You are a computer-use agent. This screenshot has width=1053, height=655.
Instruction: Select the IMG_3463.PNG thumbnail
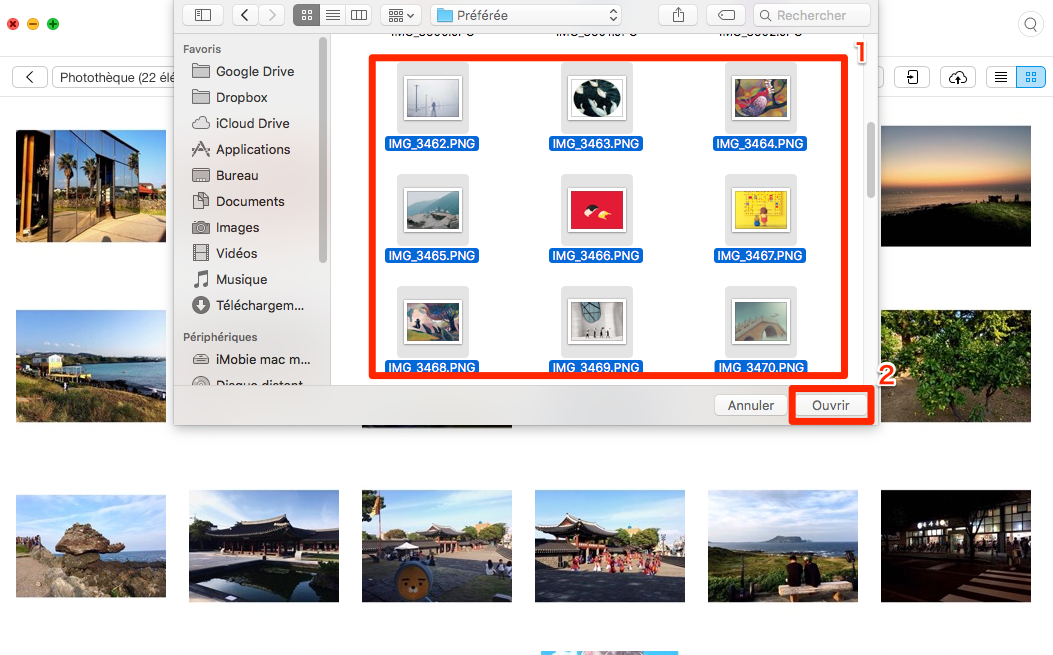click(596, 98)
